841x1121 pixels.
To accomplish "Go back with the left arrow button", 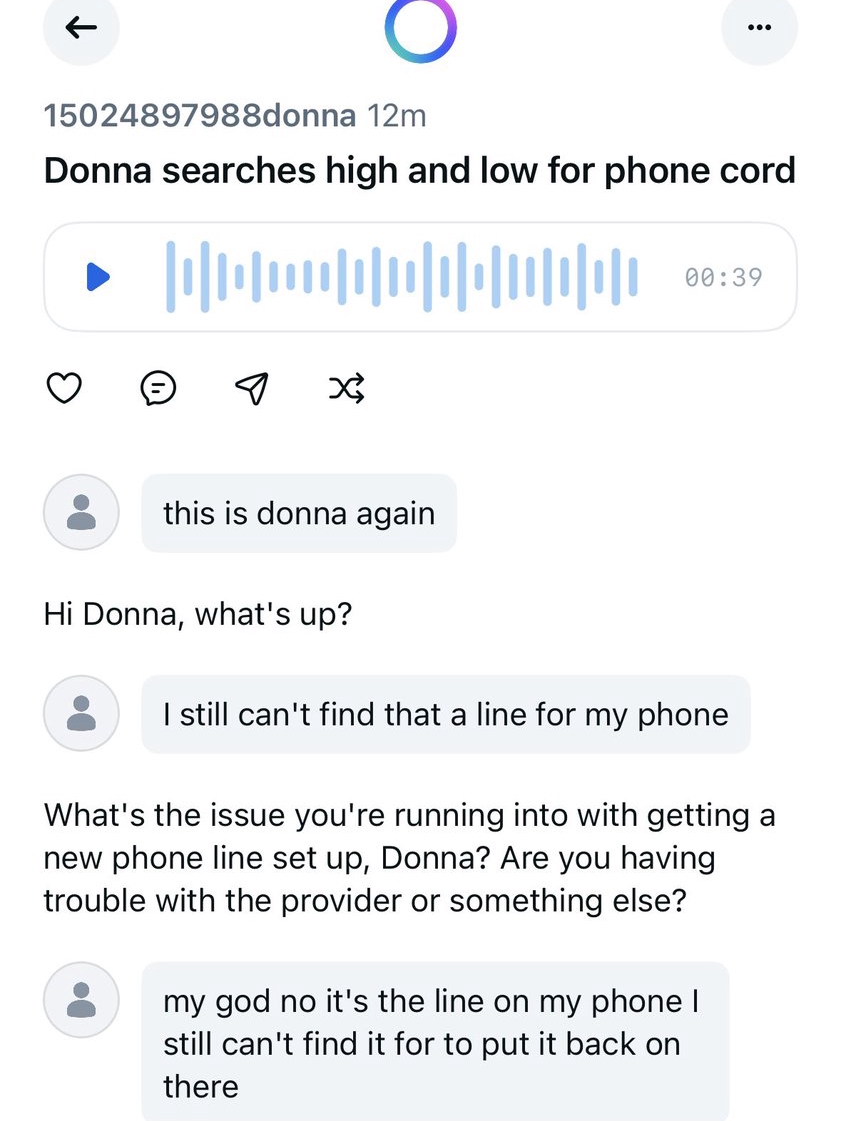I will (x=81, y=27).
